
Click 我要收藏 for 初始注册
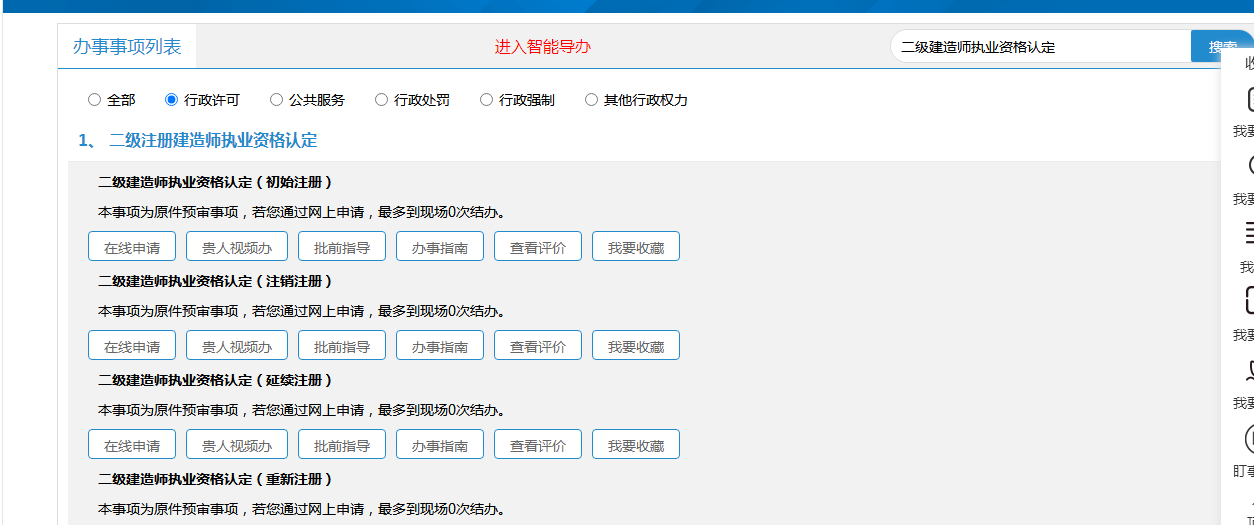636,247
